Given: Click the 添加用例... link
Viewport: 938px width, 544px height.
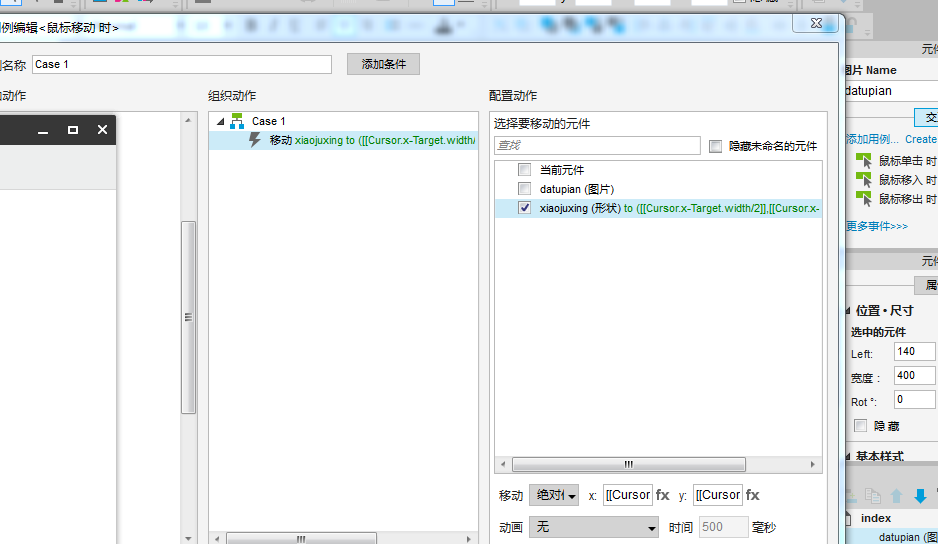Looking at the screenshot, I should click(x=872, y=139).
